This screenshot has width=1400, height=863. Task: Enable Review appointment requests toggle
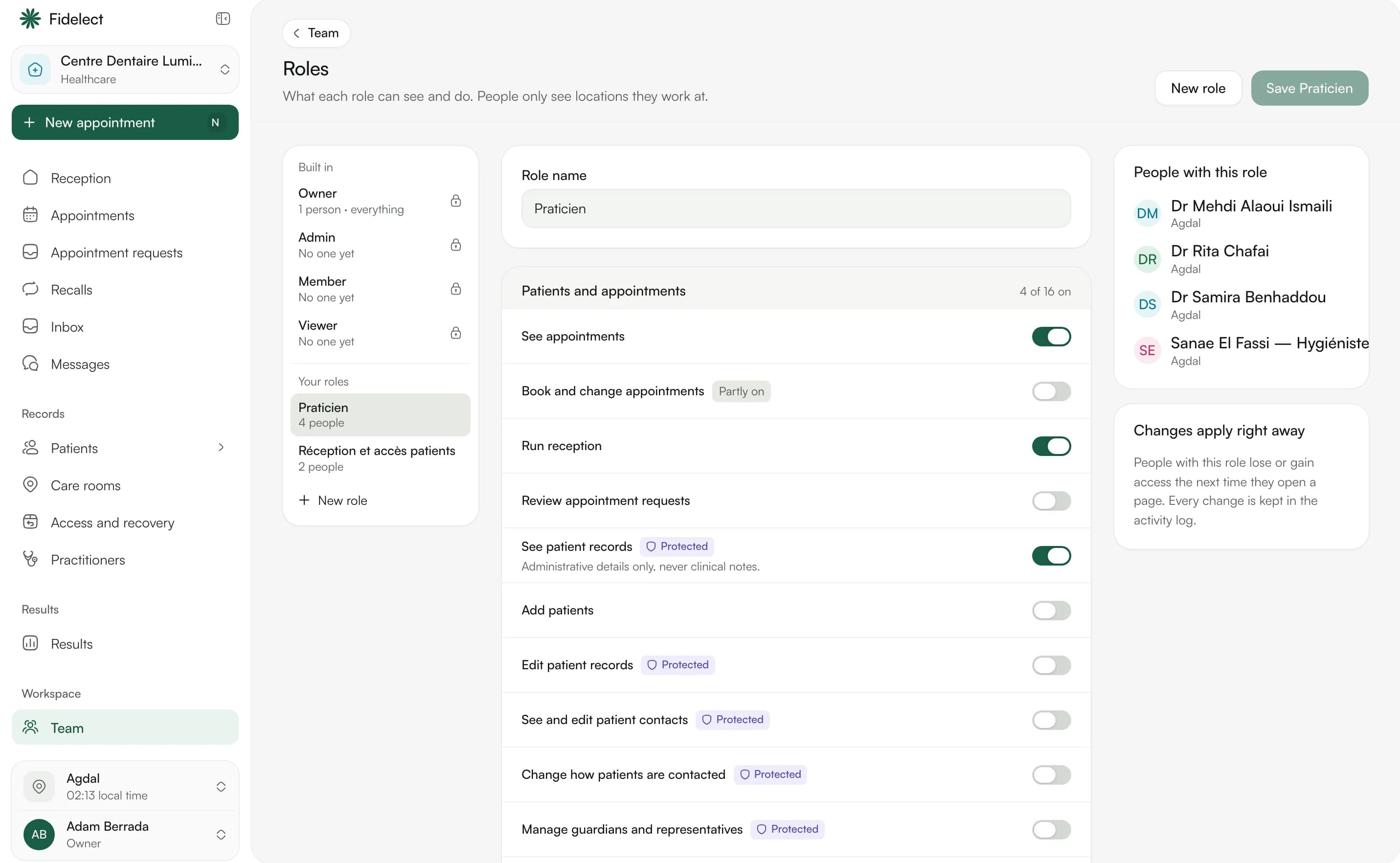pos(1051,501)
